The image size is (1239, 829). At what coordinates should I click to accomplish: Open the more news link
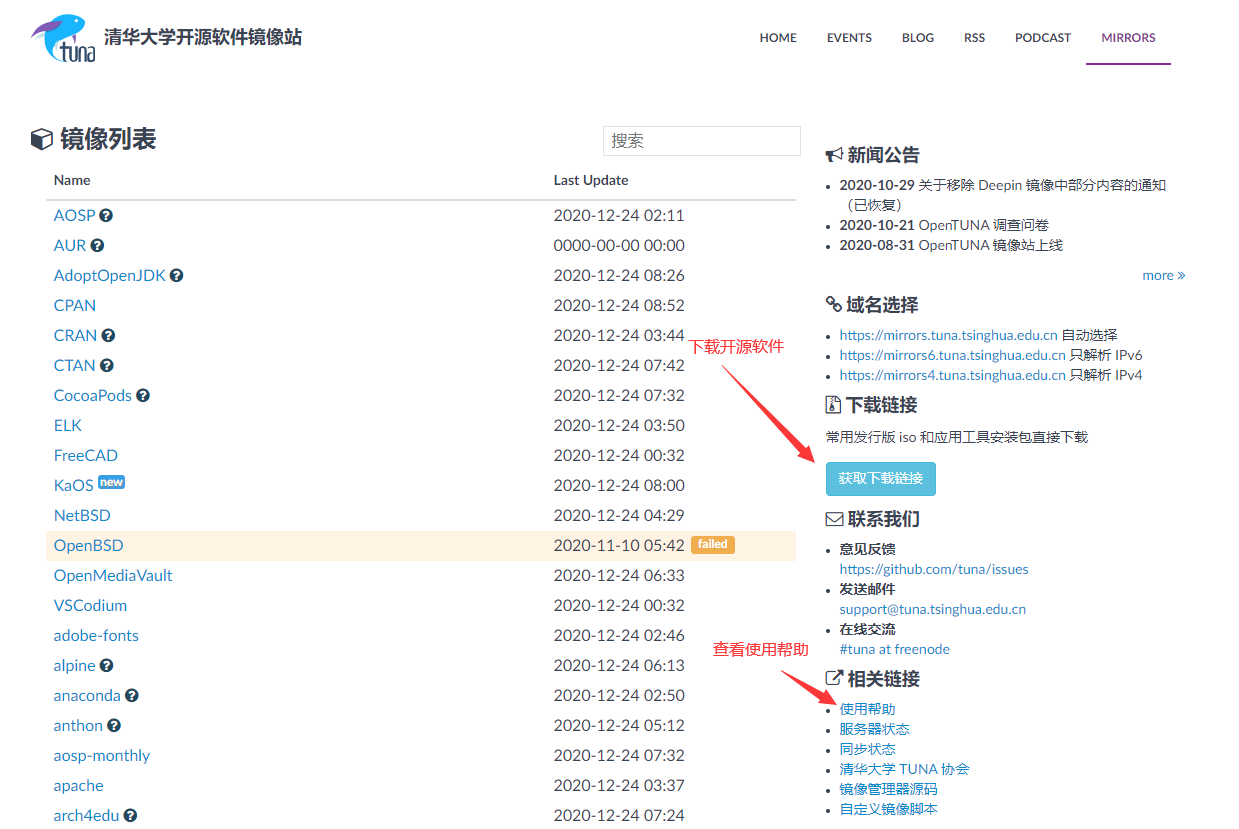coord(1163,275)
